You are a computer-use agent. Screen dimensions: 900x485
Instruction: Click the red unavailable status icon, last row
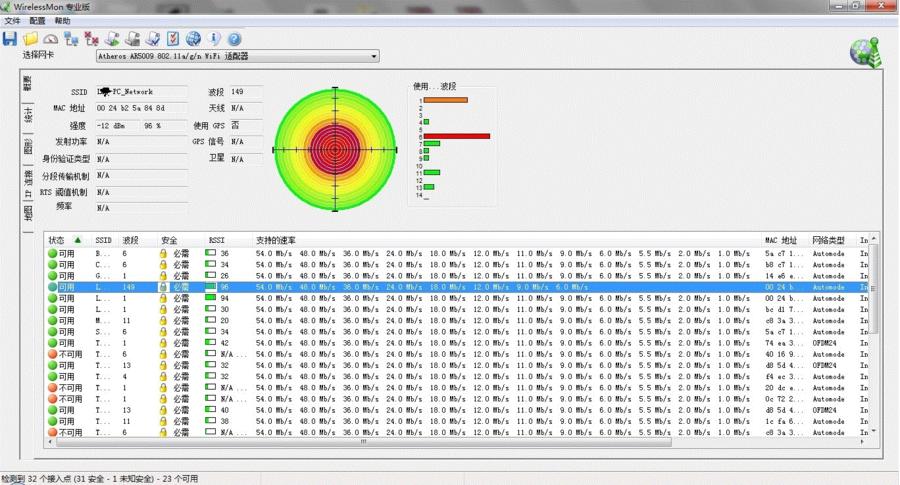click(52, 432)
